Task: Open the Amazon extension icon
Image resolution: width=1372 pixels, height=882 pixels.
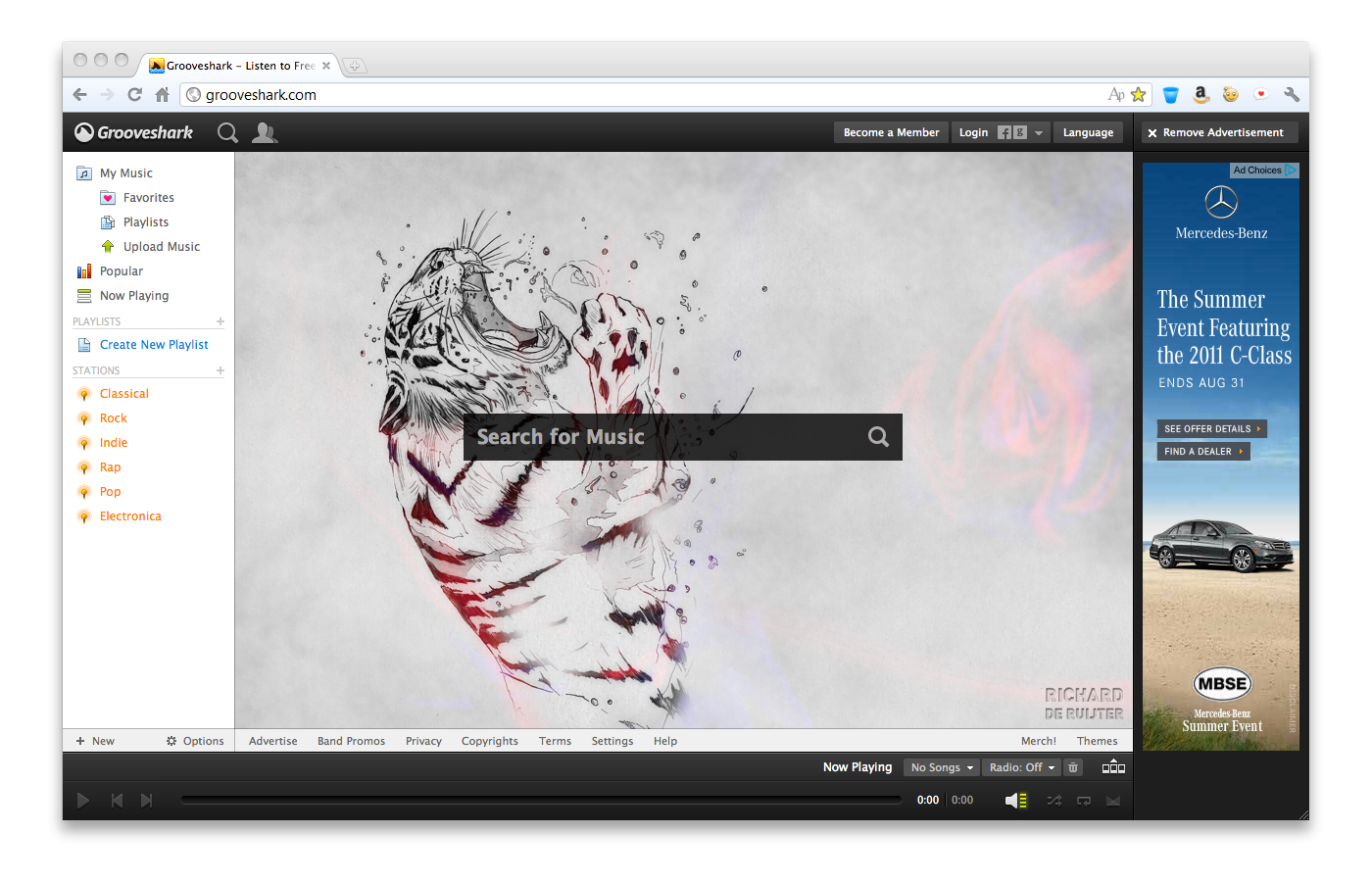Action: pos(1200,95)
